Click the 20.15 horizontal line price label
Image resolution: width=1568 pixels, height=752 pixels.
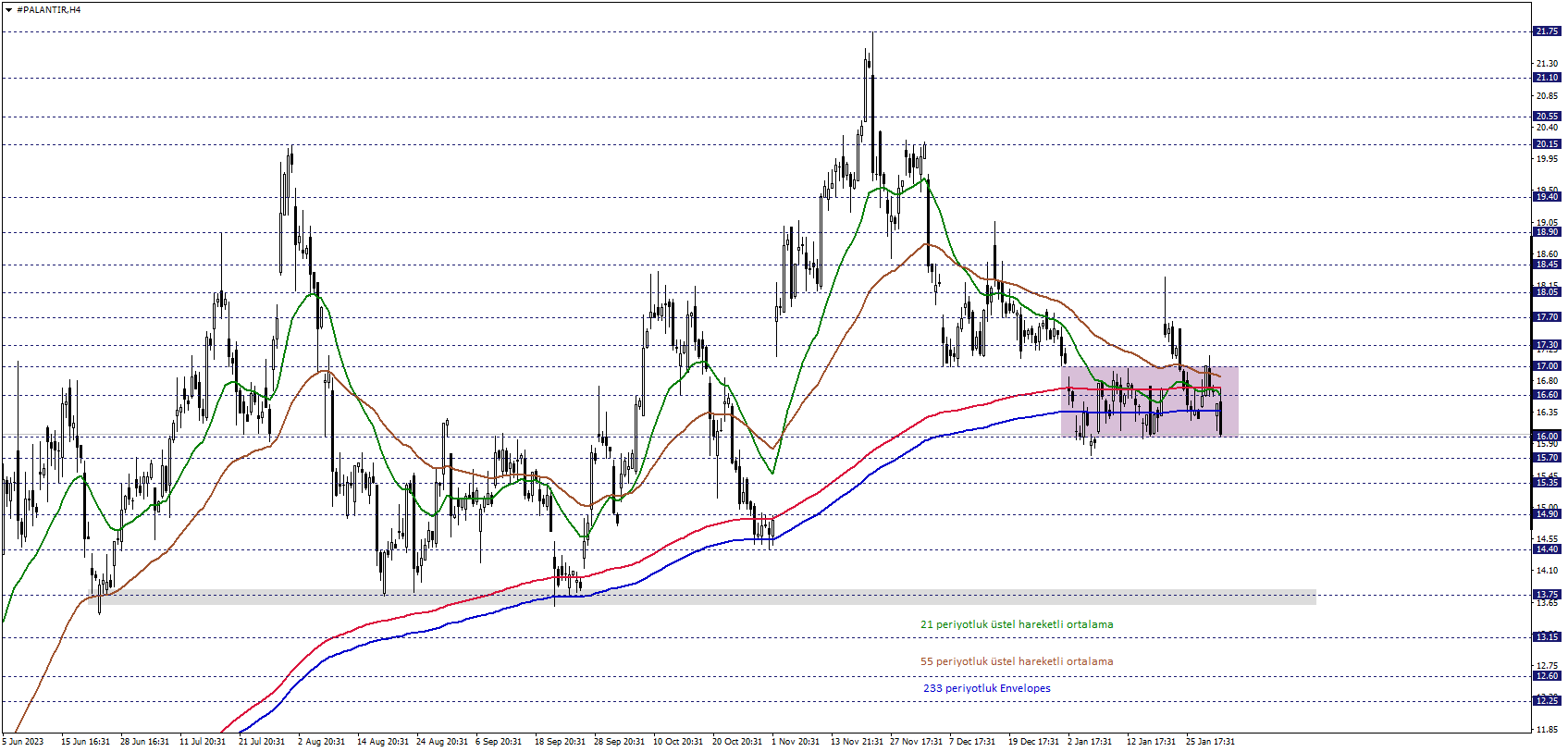point(1547,144)
